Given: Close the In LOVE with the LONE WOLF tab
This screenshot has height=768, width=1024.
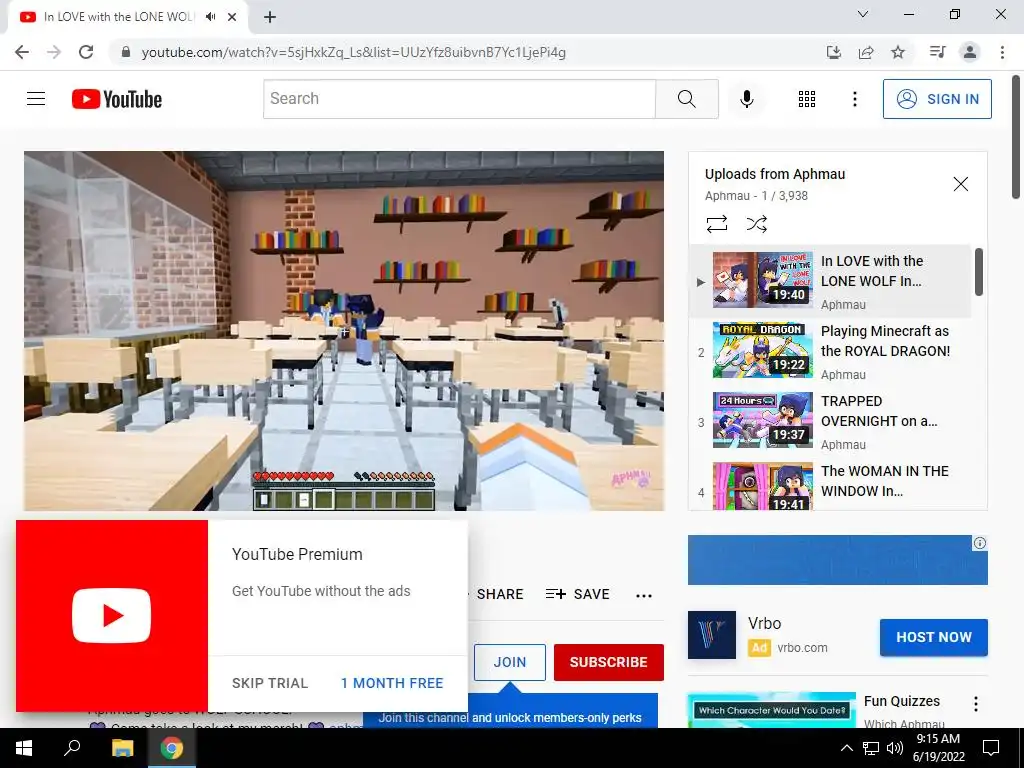Looking at the screenshot, I should tap(232, 17).
